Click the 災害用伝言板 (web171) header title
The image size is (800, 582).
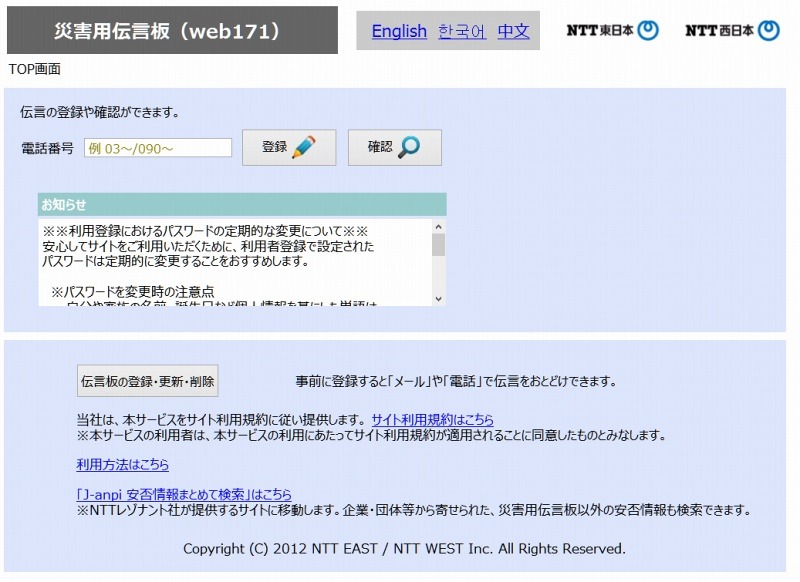pos(172,30)
